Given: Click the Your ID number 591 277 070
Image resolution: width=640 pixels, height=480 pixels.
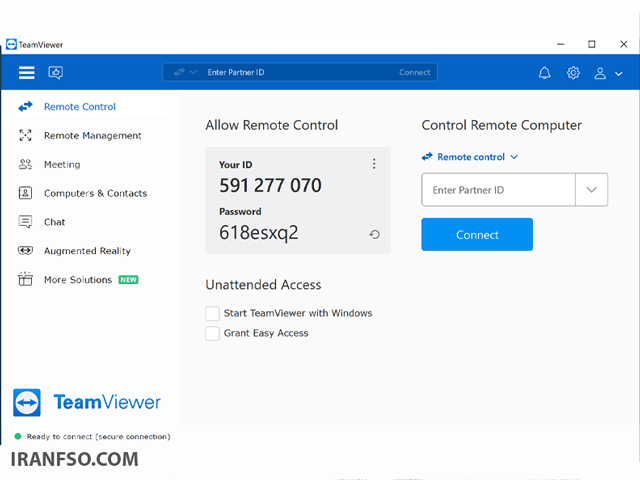Looking at the screenshot, I should pyautogui.click(x=270, y=185).
